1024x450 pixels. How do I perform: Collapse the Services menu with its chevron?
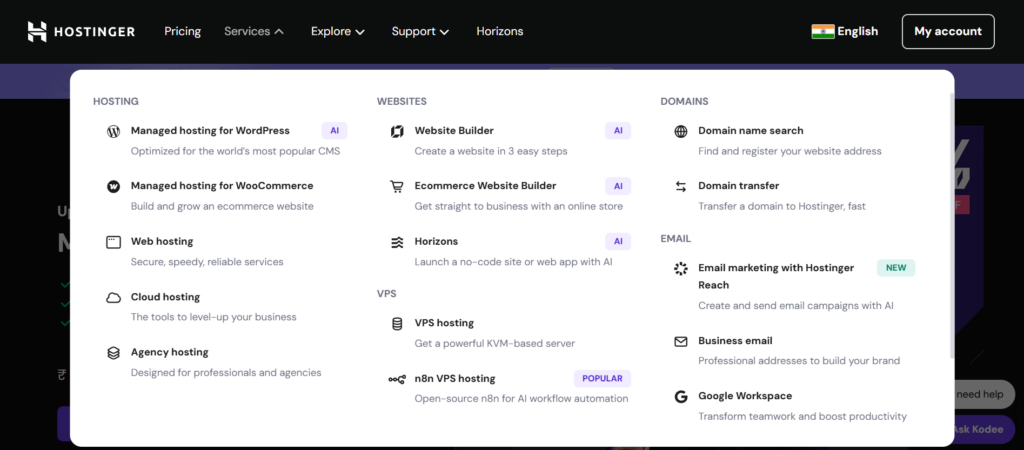click(x=279, y=31)
